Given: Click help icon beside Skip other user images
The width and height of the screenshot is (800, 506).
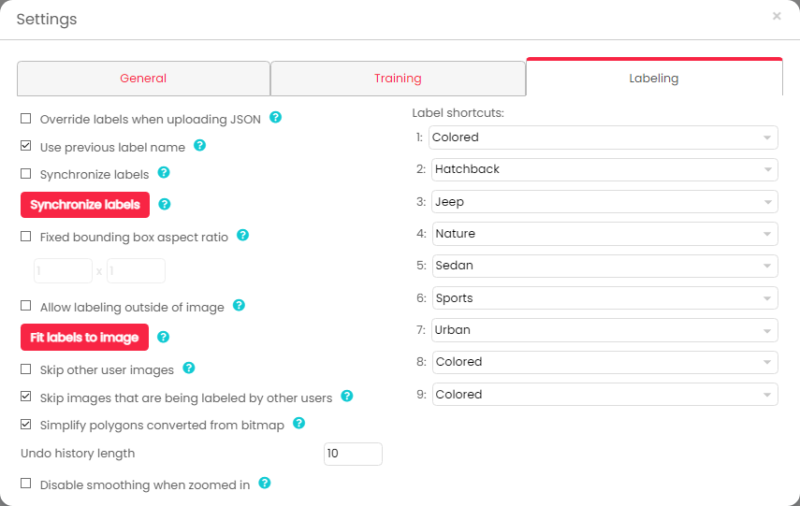Looking at the screenshot, I should [x=189, y=369].
